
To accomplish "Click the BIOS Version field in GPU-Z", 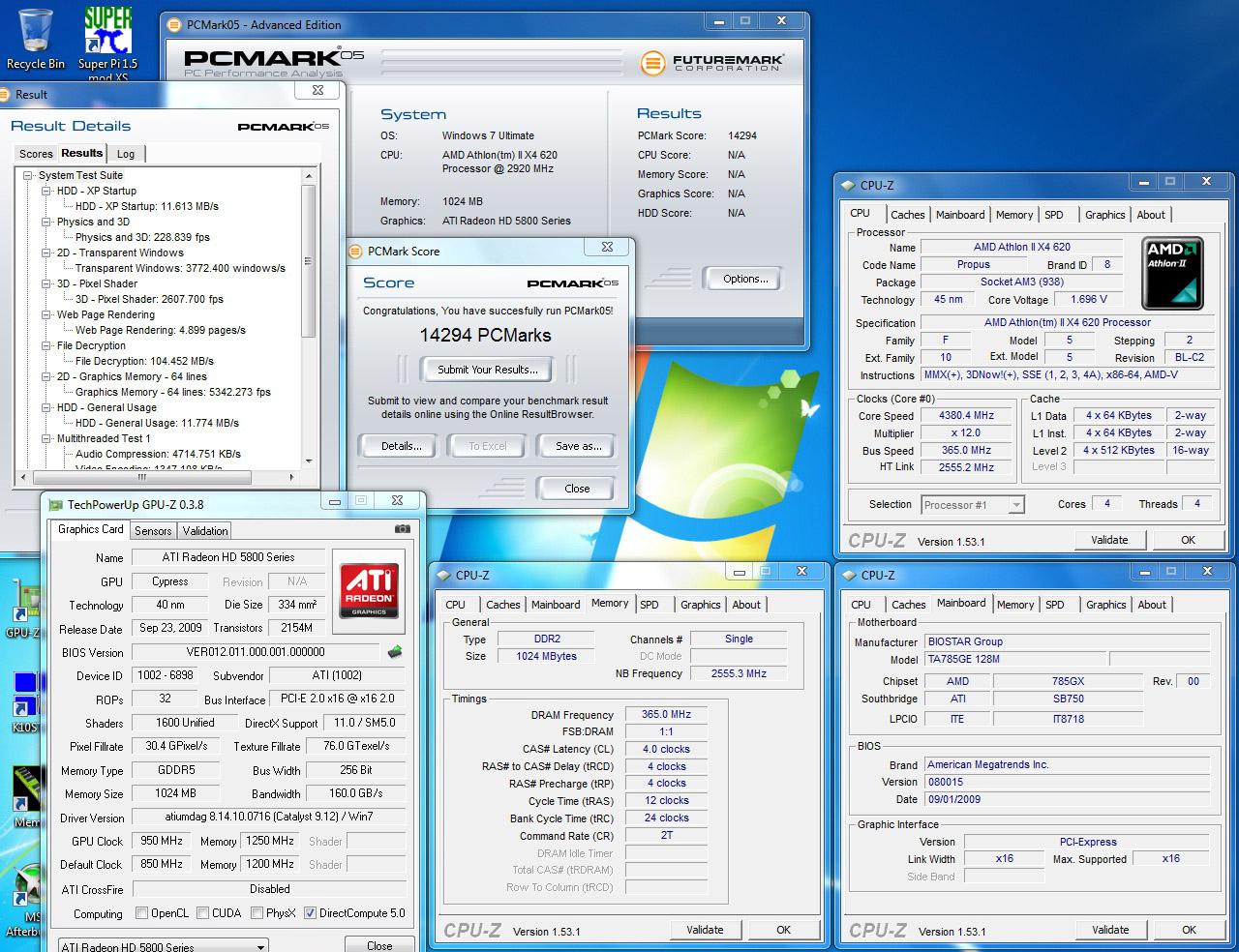I will click(256, 652).
